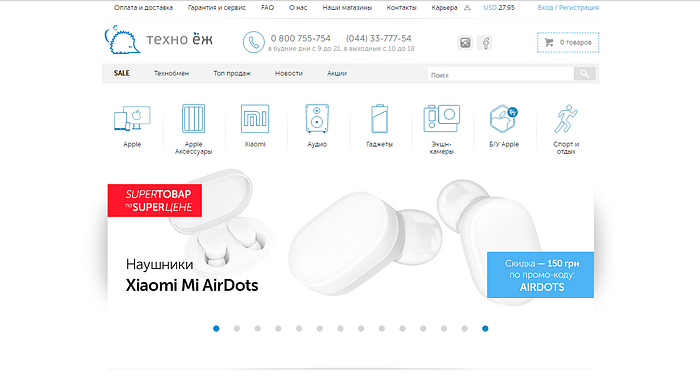Open the Акции menu item
This screenshot has height=386, width=700.
click(337, 73)
